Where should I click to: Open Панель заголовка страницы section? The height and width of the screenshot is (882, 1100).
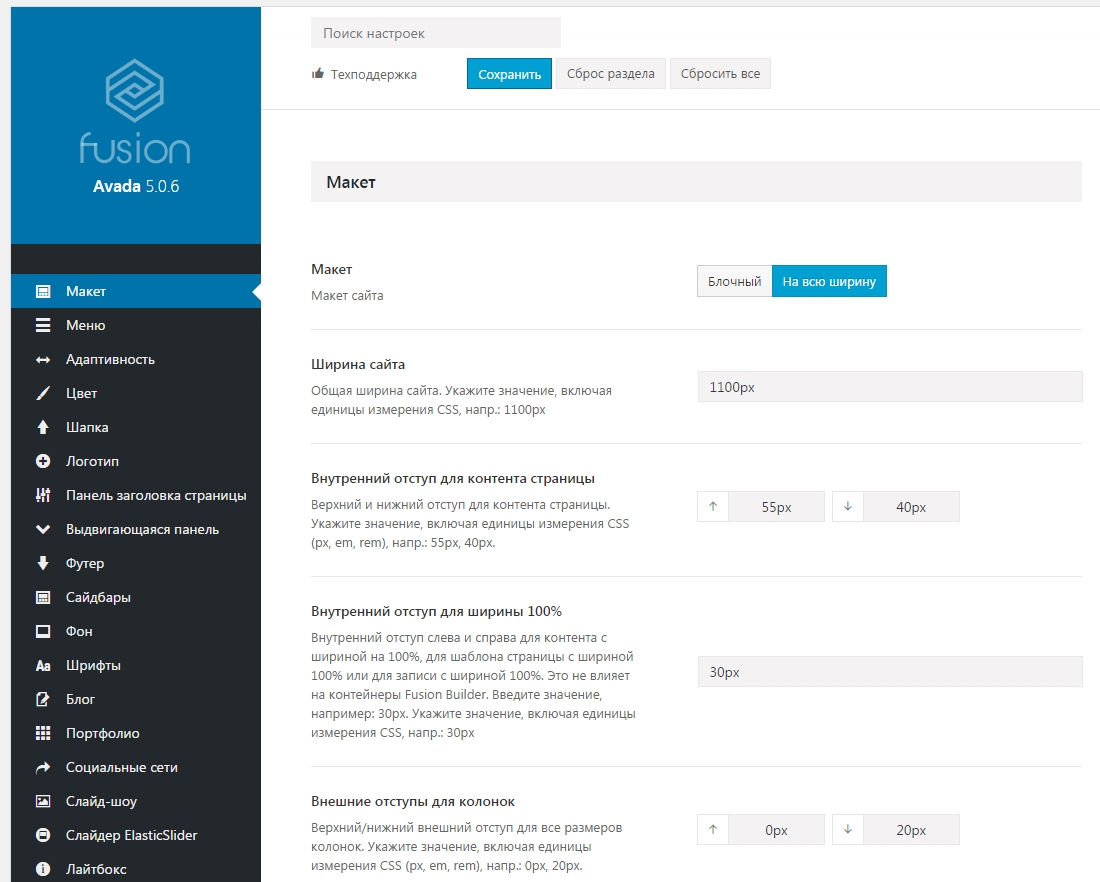[x=136, y=495]
